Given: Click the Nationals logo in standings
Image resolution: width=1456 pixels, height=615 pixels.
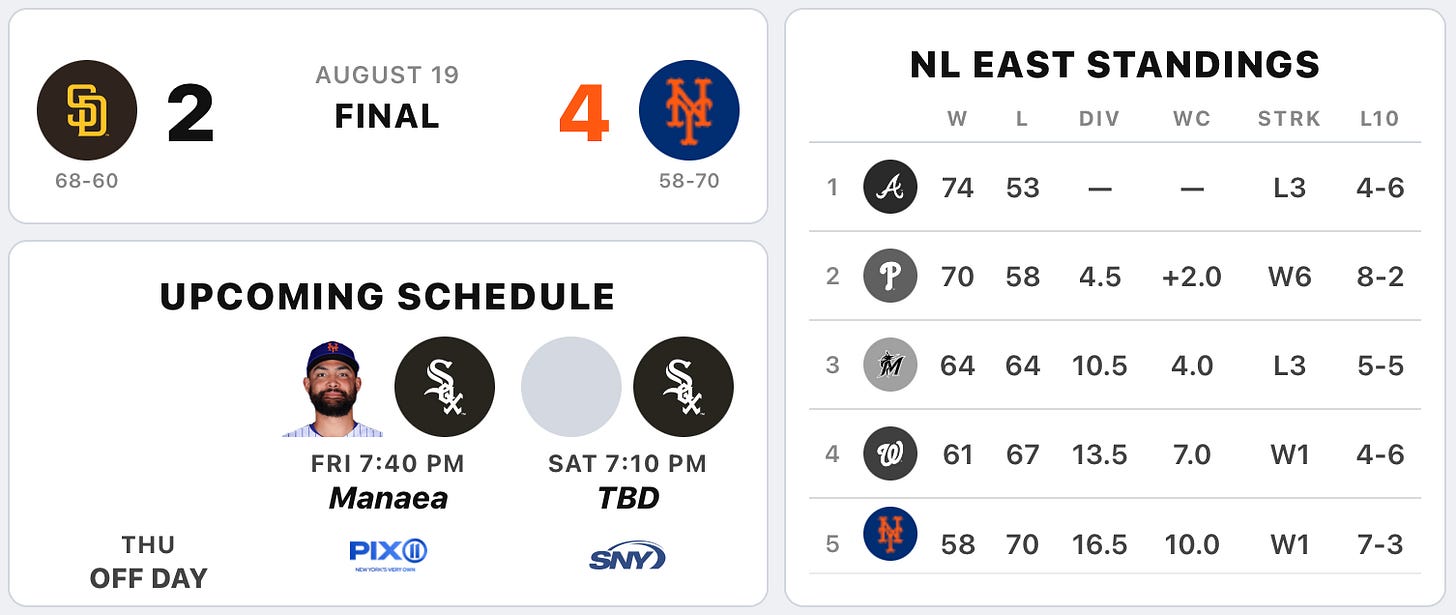Looking at the screenshot, I should [890, 454].
